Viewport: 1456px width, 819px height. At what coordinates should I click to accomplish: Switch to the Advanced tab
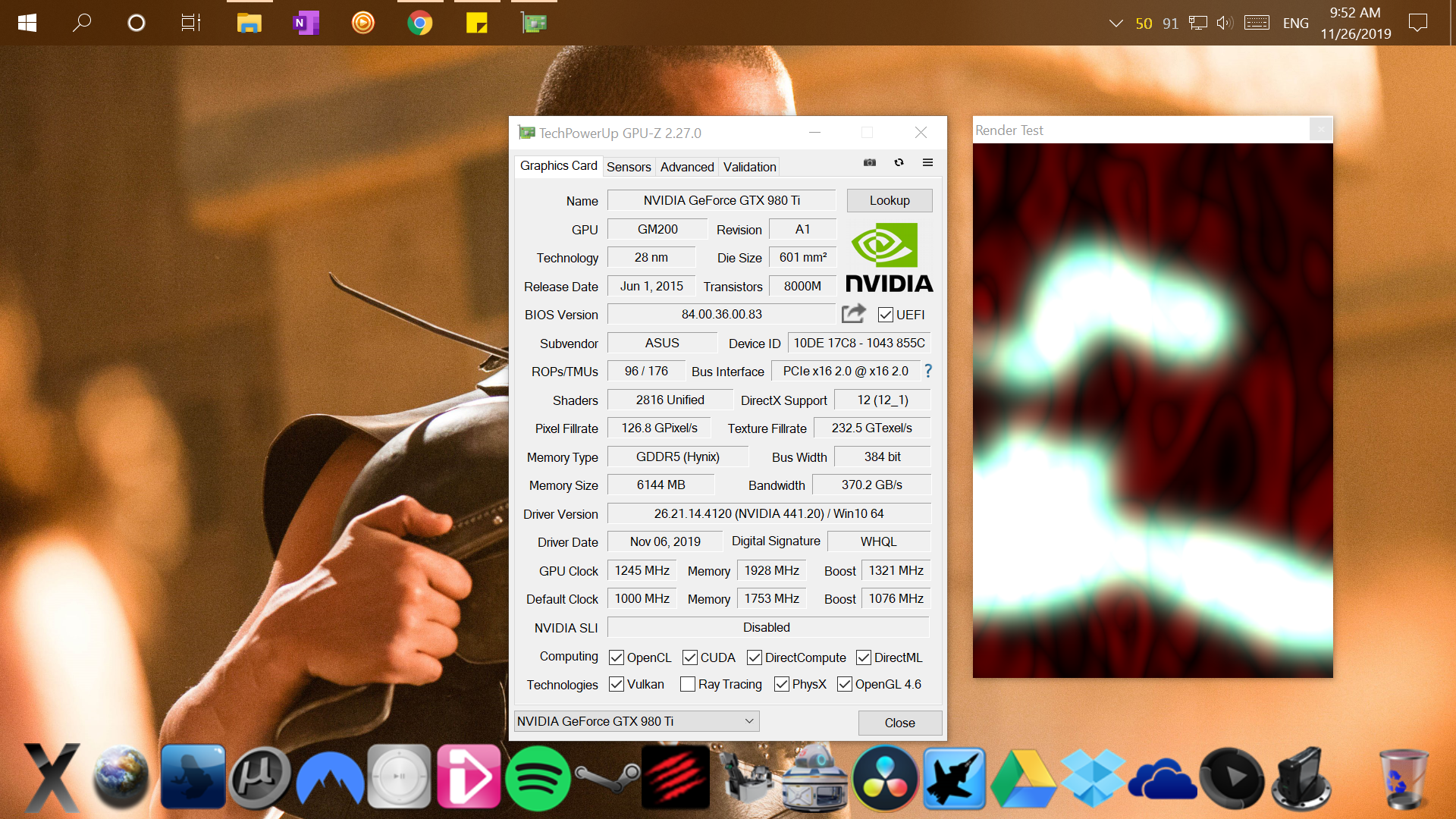pos(687,167)
